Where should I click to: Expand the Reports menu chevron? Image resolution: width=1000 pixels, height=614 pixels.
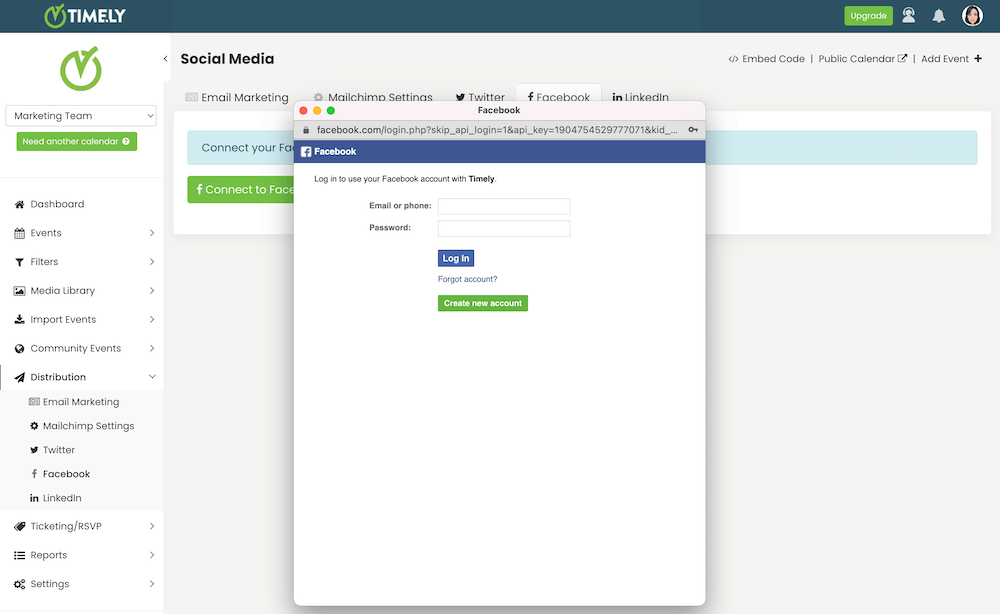152,555
